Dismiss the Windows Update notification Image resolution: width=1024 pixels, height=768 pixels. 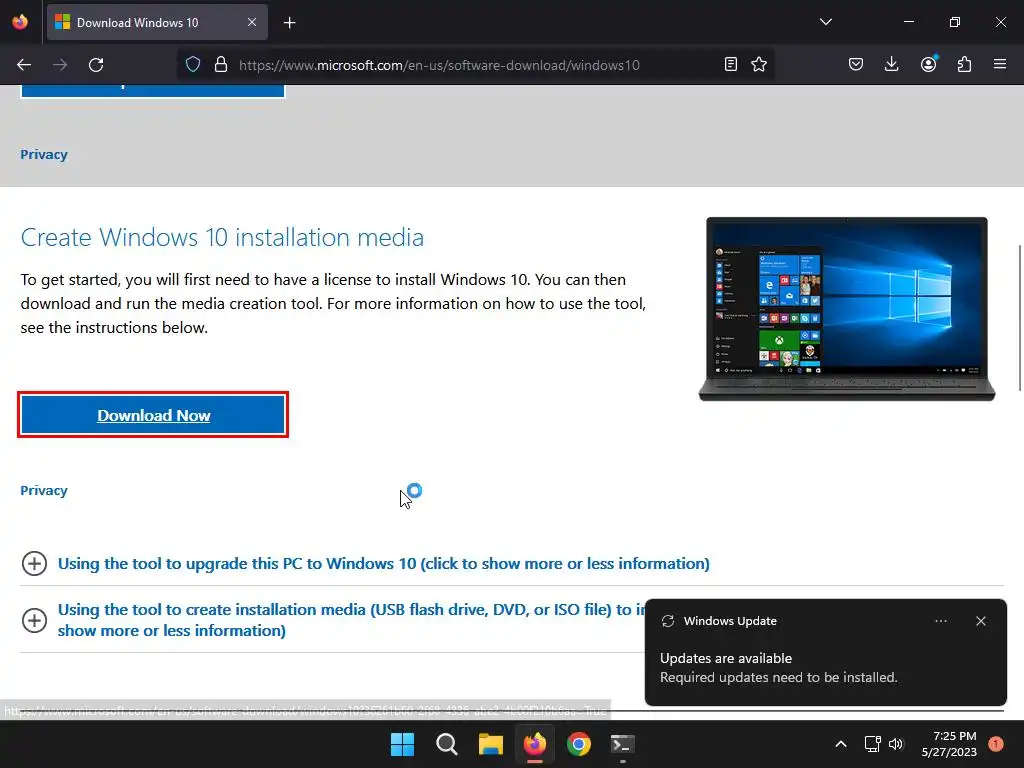pos(980,621)
